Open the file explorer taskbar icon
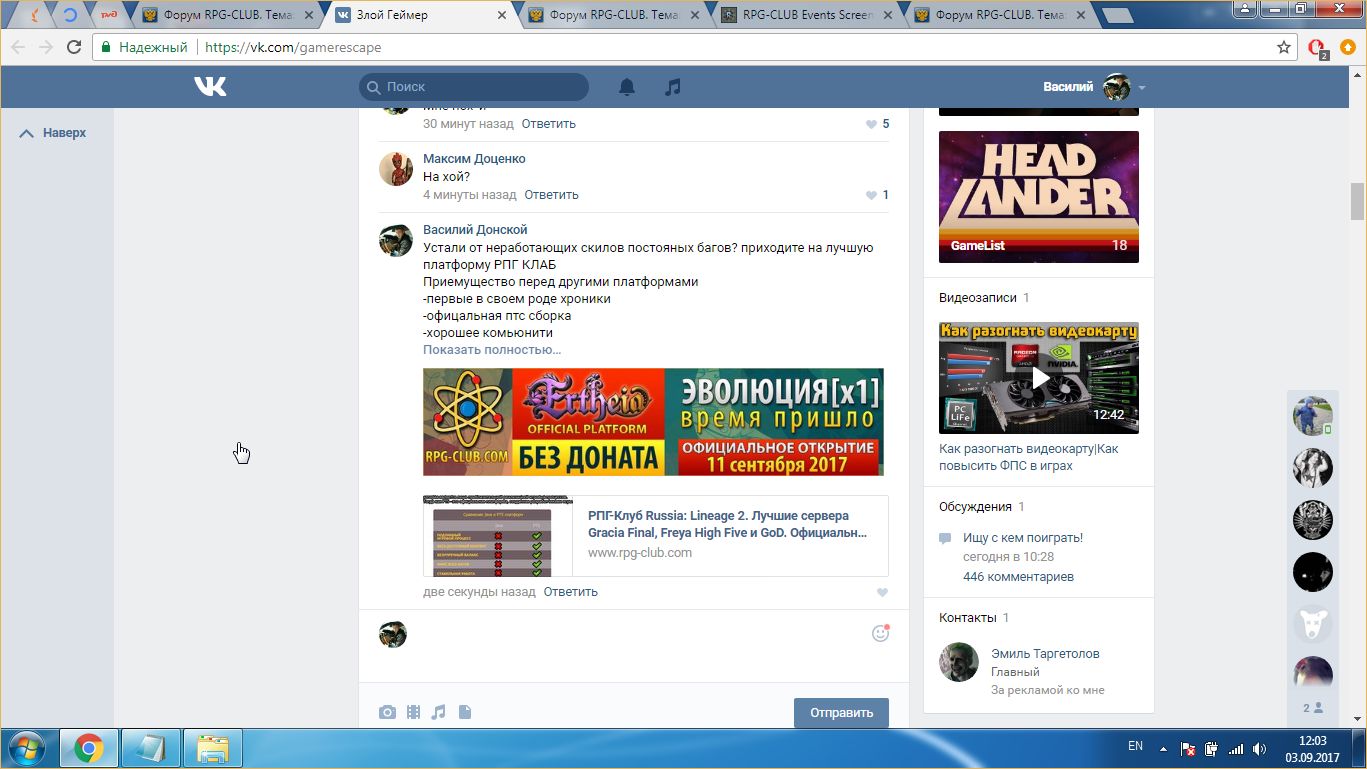The image size is (1367, 769). (x=213, y=748)
